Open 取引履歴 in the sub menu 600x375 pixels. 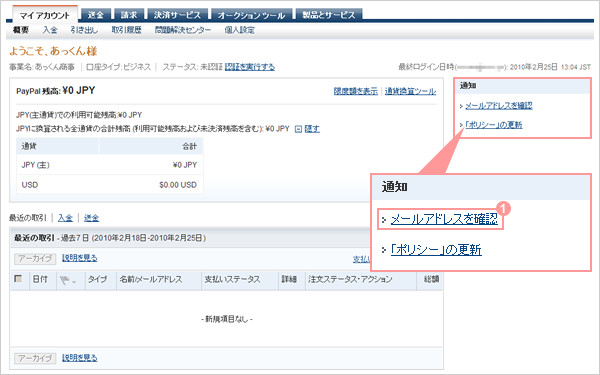[126, 30]
